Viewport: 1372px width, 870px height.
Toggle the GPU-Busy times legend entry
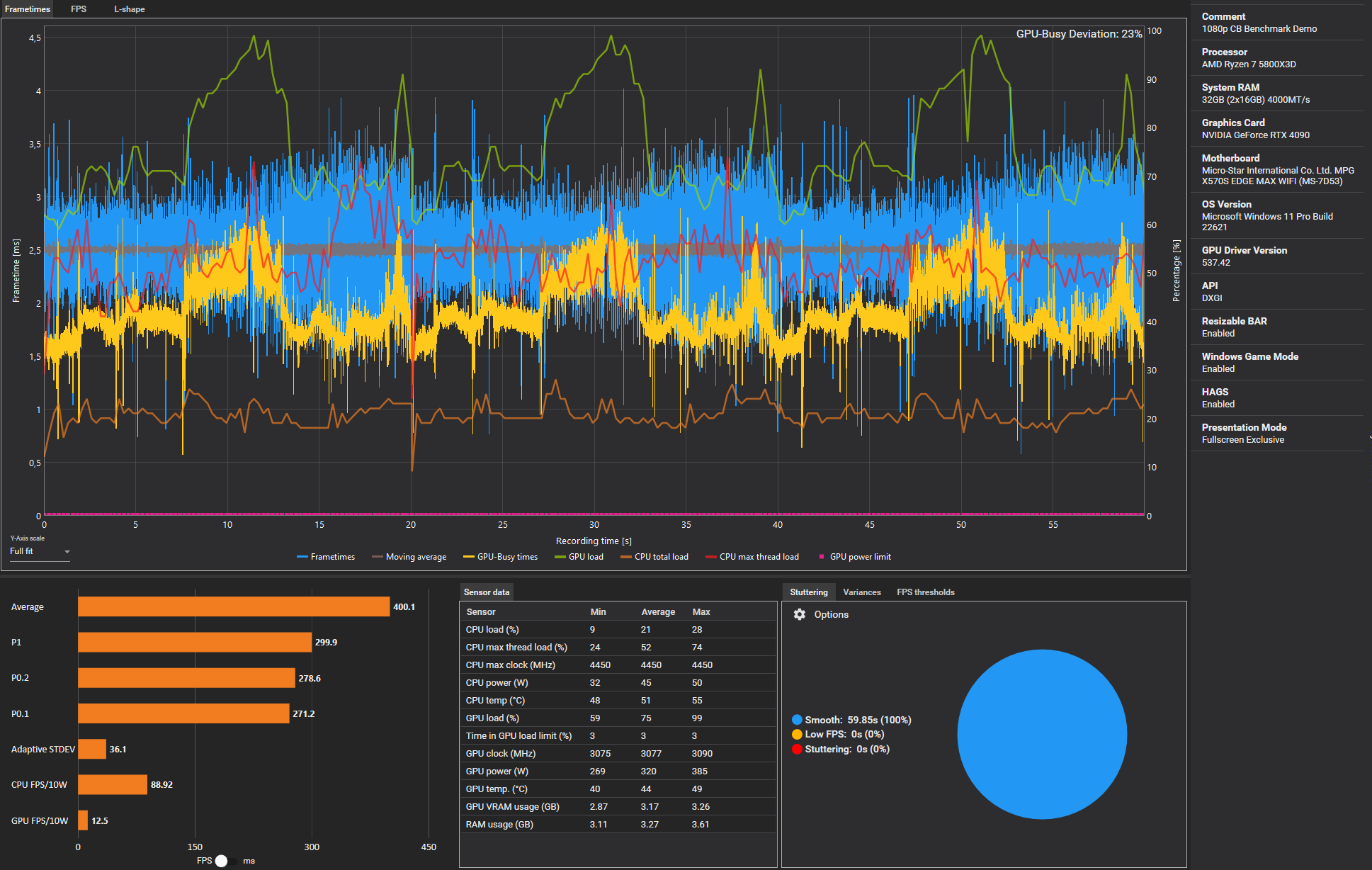click(x=500, y=557)
